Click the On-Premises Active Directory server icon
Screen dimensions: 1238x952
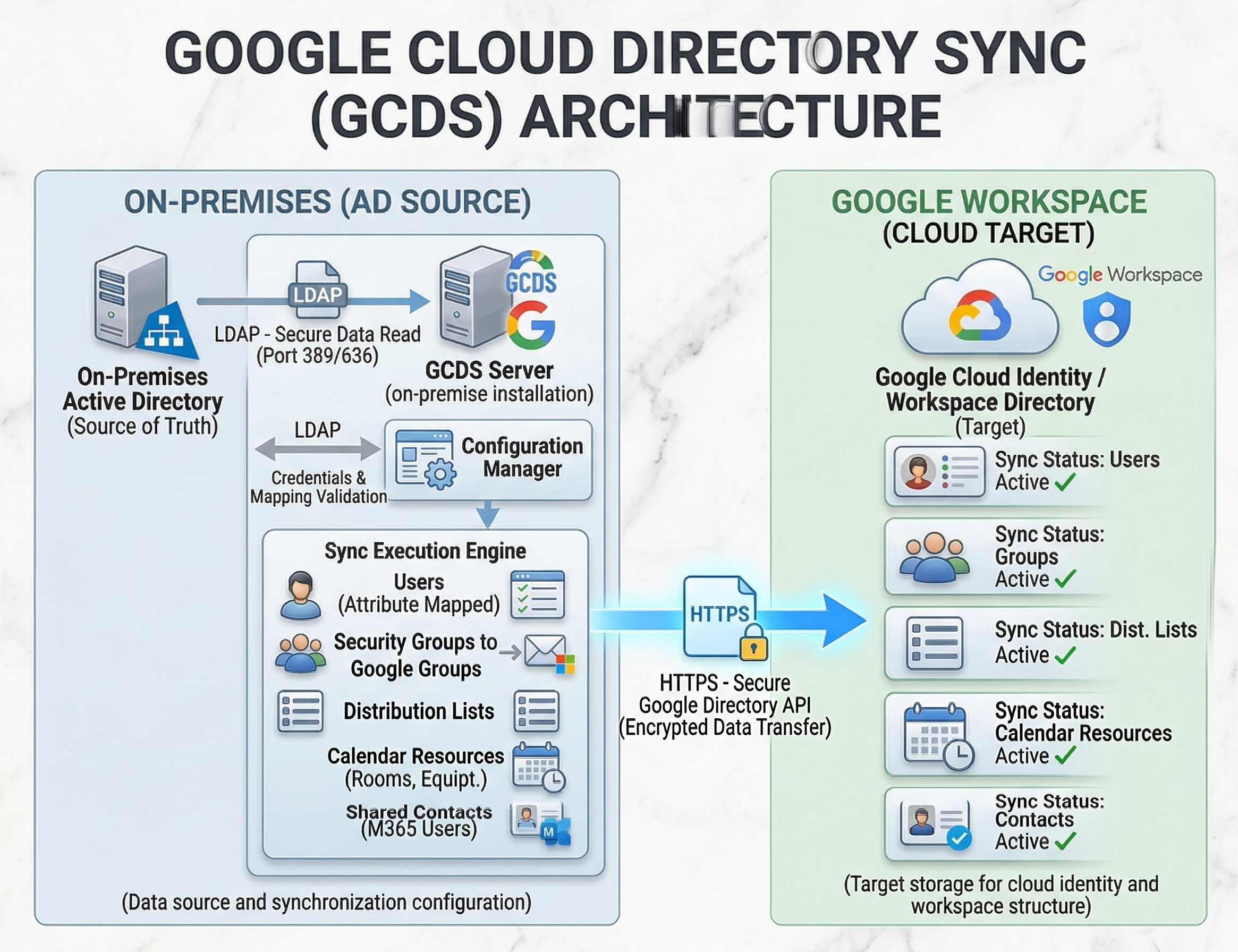coord(146,303)
